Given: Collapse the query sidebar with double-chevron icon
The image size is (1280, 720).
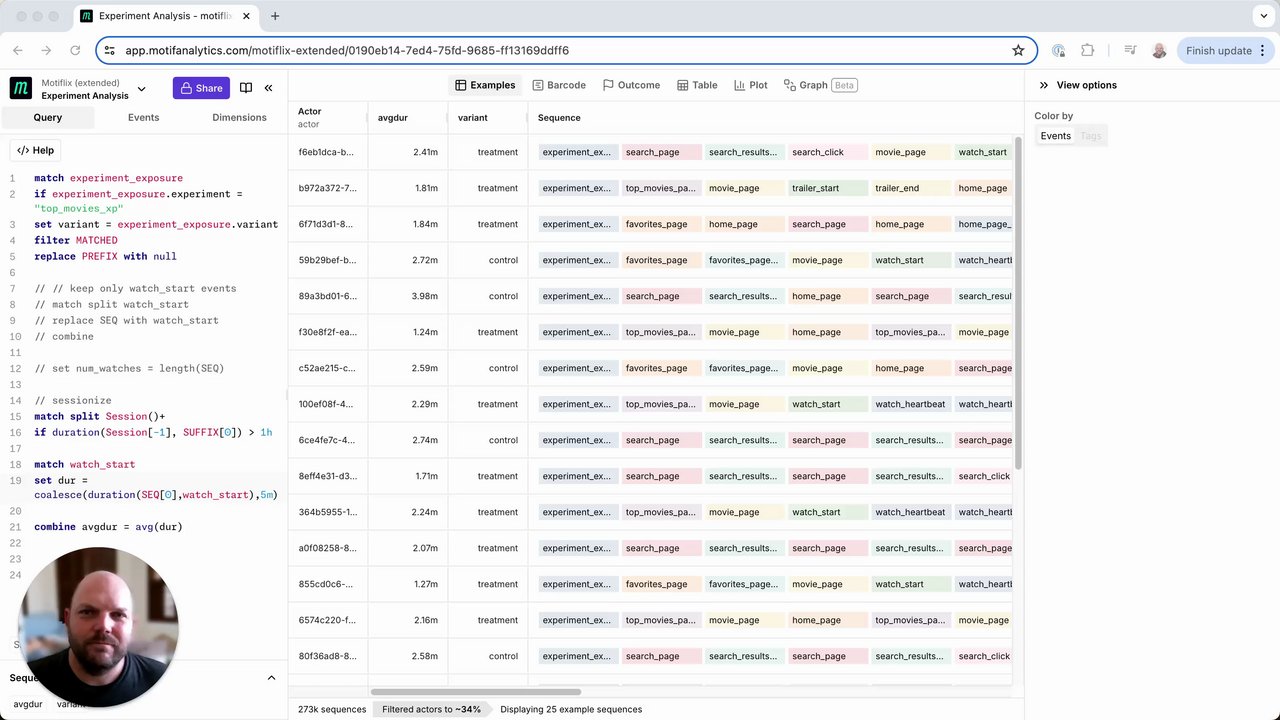Looking at the screenshot, I should (x=268, y=88).
